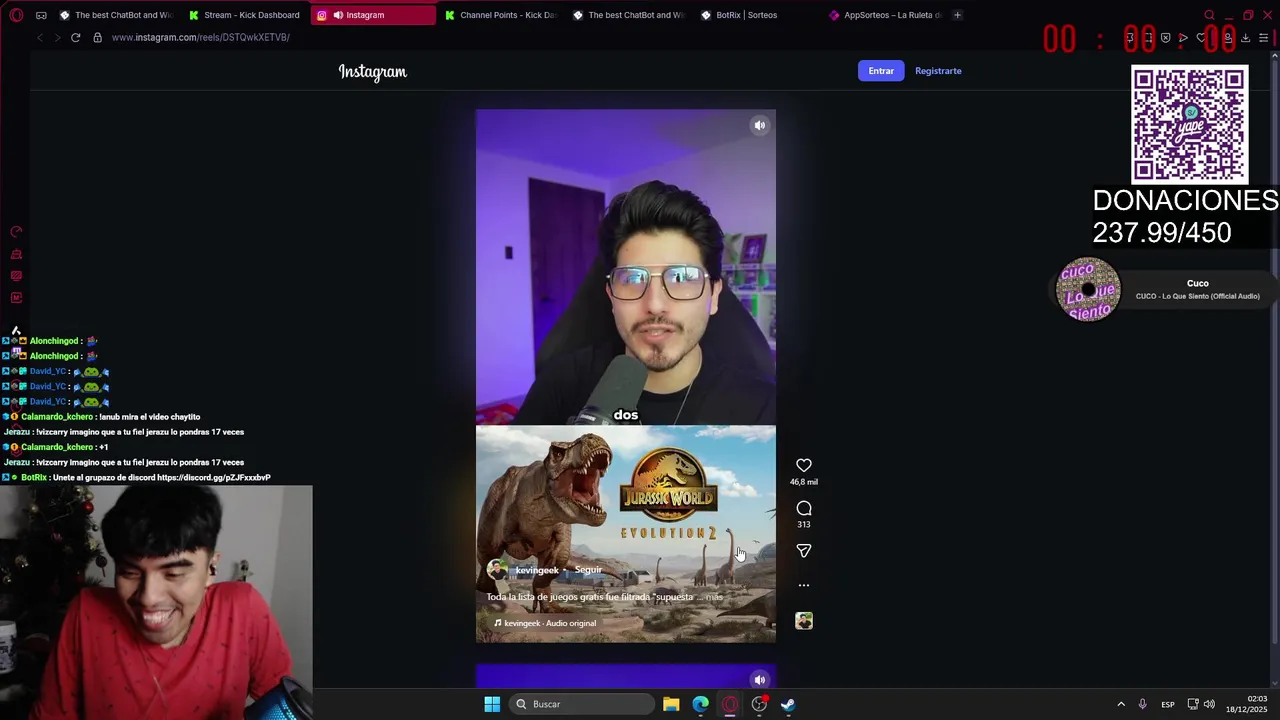1280x720 pixels.
Task: Open the briefcase sidebar icon
Action: (x=16, y=254)
